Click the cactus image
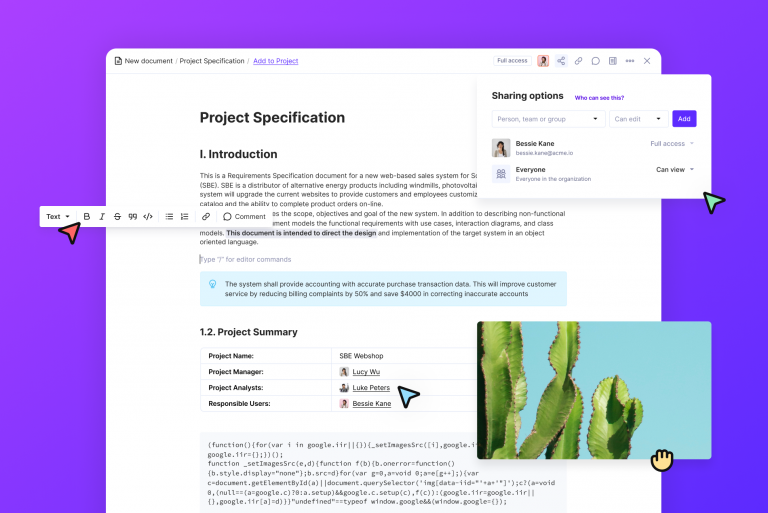Image resolution: width=768 pixels, height=513 pixels. coord(594,390)
